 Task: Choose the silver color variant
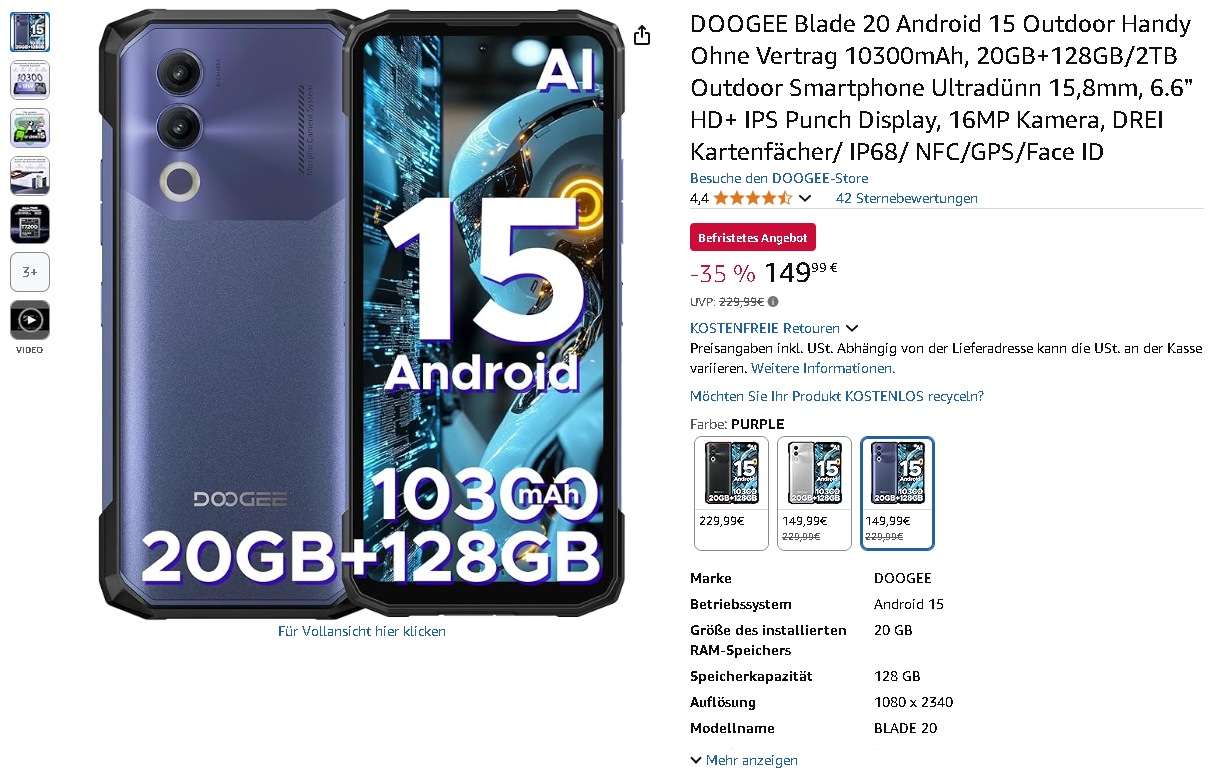(x=815, y=493)
